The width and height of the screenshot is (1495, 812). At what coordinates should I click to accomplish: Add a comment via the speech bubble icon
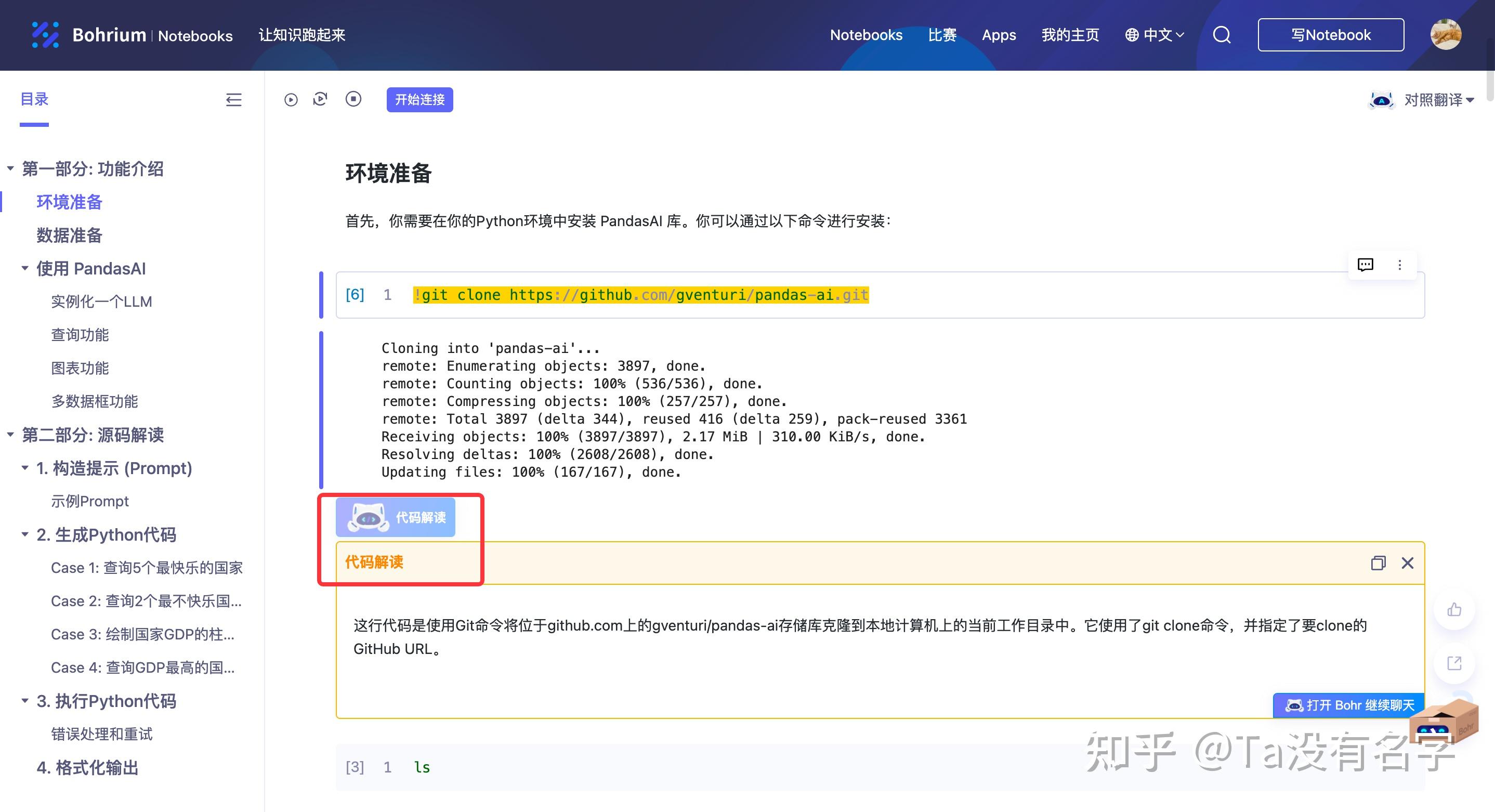[1365, 265]
